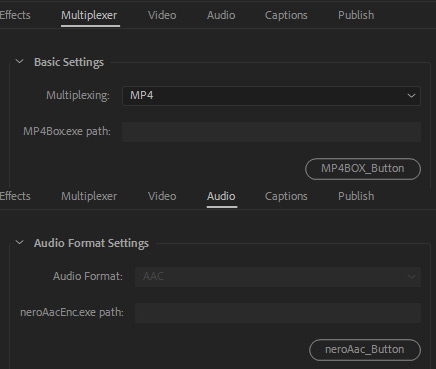
Task: Collapse the Basic Settings section chevron
Action: [x=20, y=62]
